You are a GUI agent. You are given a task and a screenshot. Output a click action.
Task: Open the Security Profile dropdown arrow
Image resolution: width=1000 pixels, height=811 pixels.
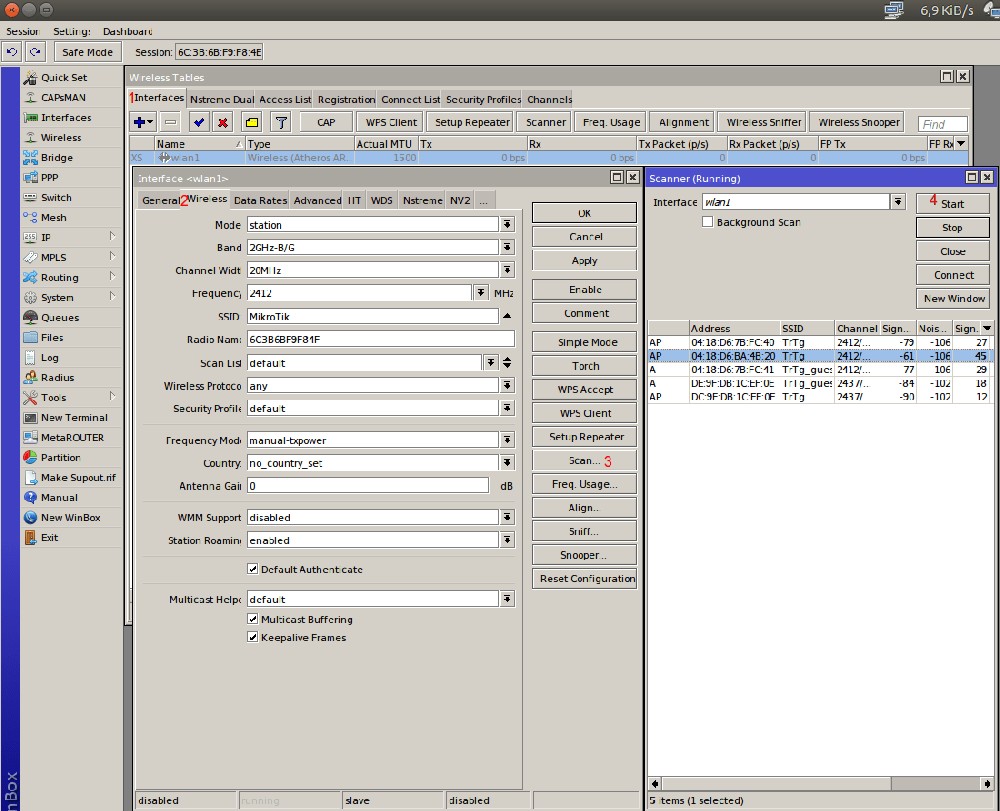507,408
